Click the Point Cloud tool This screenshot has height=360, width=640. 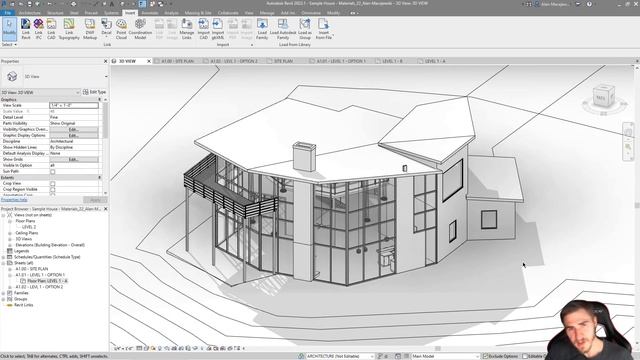[x=121, y=29]
